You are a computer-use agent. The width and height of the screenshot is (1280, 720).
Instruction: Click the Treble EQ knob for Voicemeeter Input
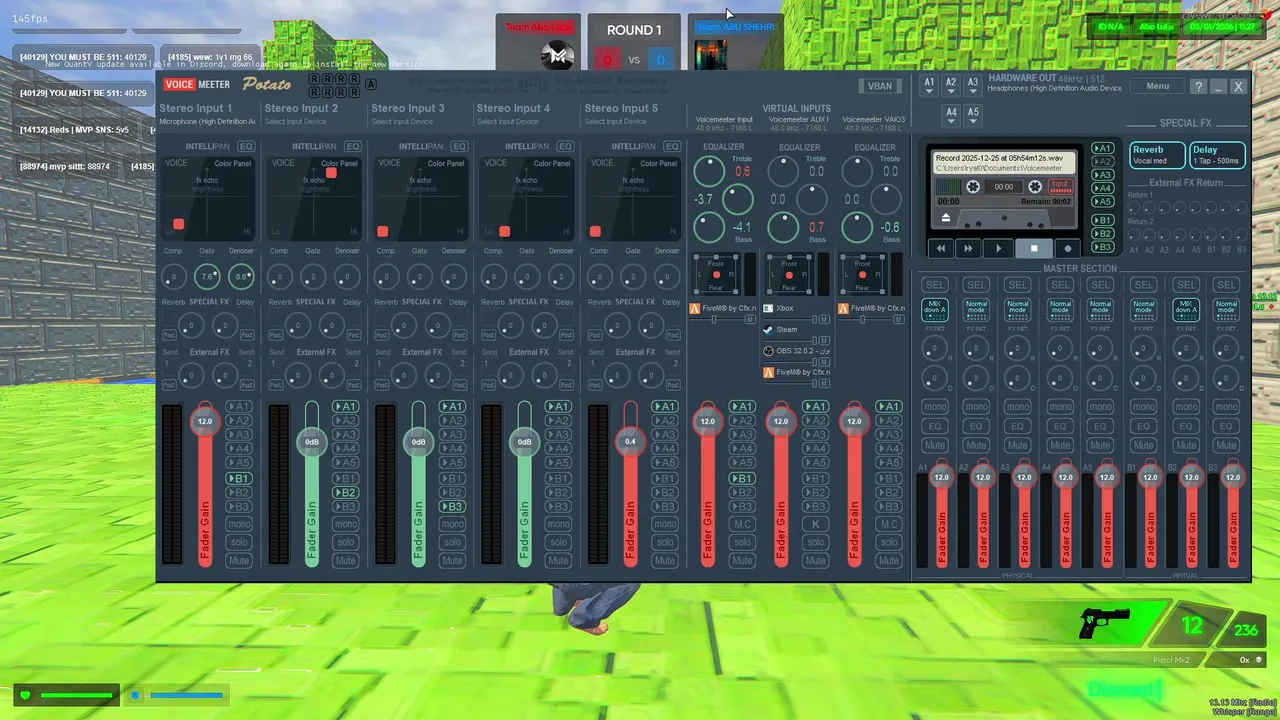pyautogui.click(x=710, y=171)
